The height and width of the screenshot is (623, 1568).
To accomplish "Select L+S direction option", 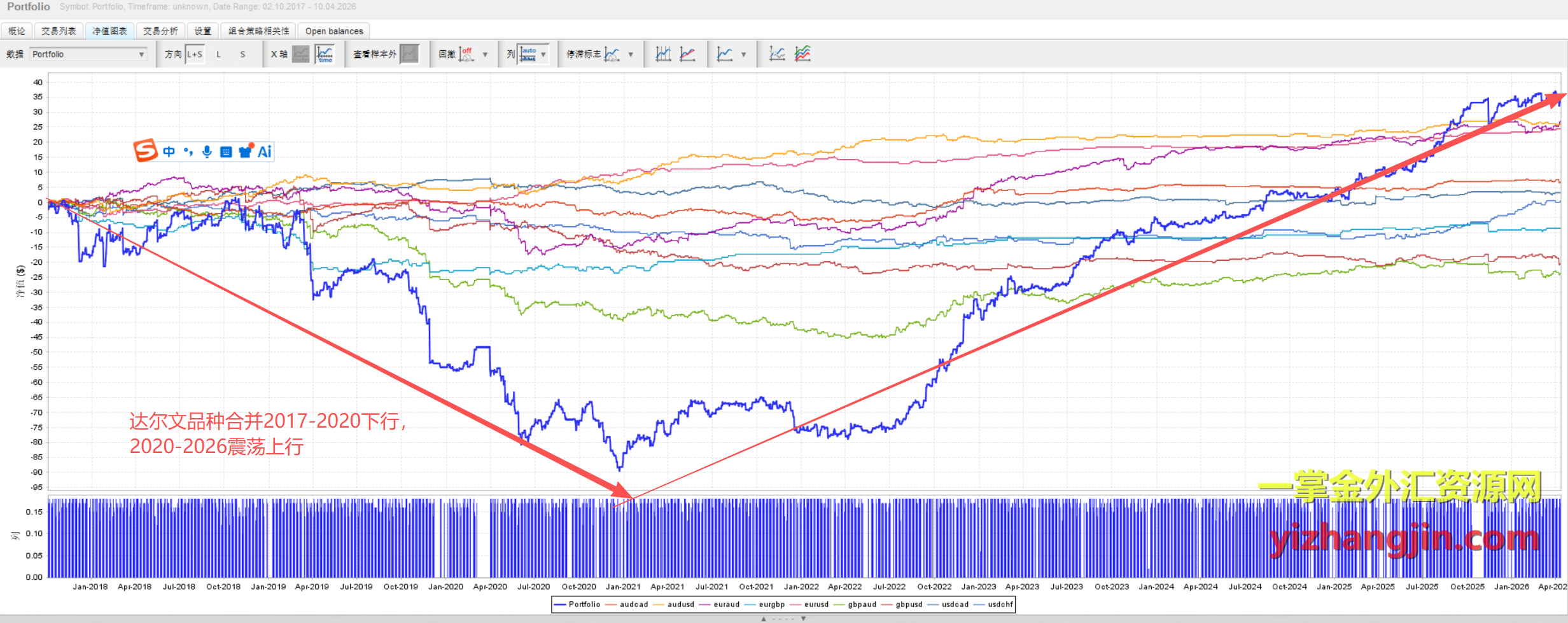I will coord(195,54).
